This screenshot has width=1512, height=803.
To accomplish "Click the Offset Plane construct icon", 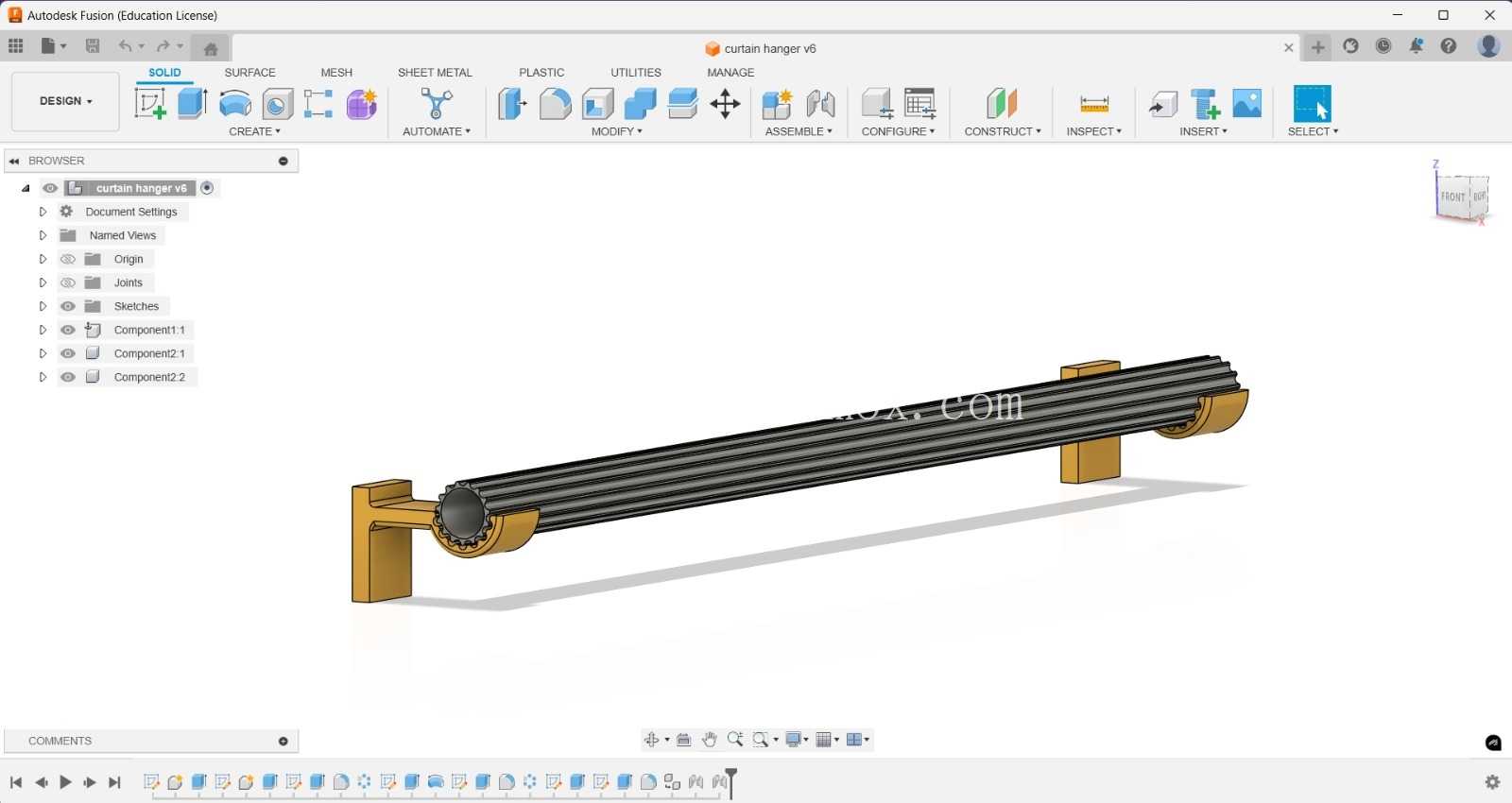I will click(1002, 103).
